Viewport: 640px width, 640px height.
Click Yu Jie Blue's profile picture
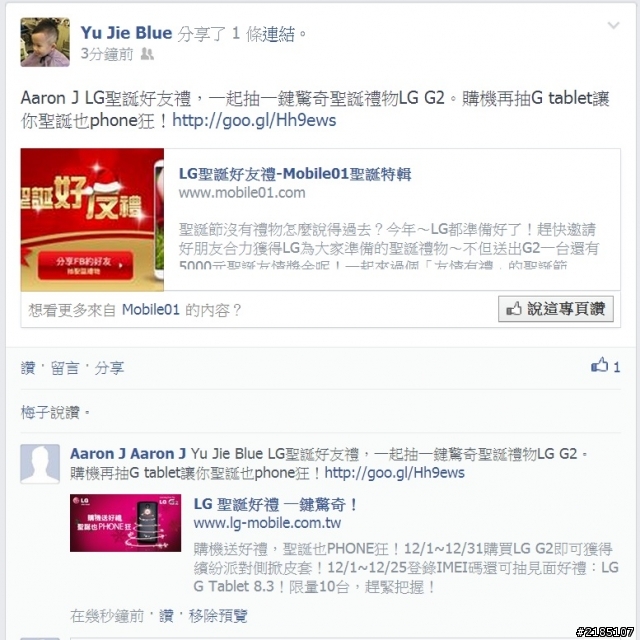point(45,42)
